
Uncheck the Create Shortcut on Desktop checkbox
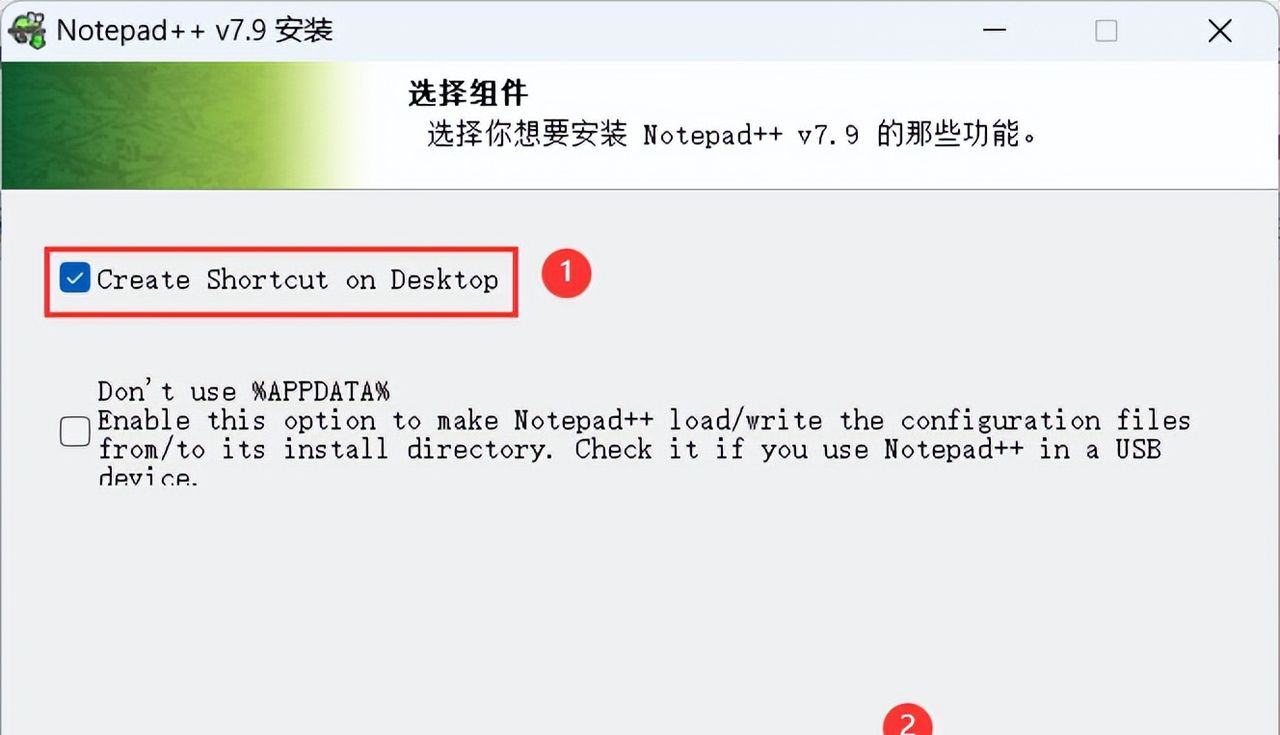pyautogui.click(x=75, y=279)
